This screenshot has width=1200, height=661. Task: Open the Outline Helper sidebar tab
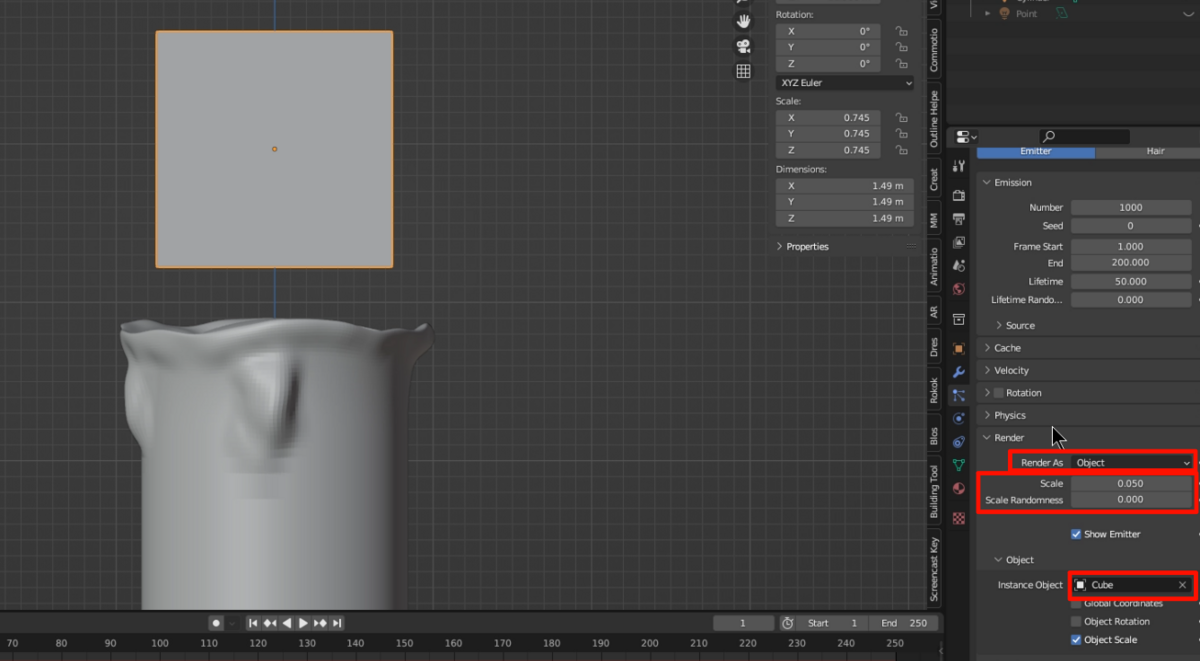click(934, 119)
